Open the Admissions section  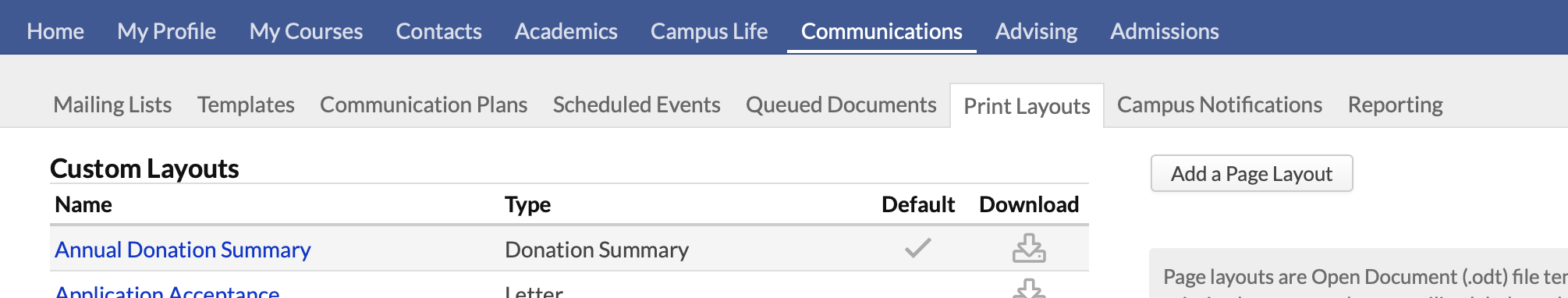pyautogui.click(x=1164, y=31)
